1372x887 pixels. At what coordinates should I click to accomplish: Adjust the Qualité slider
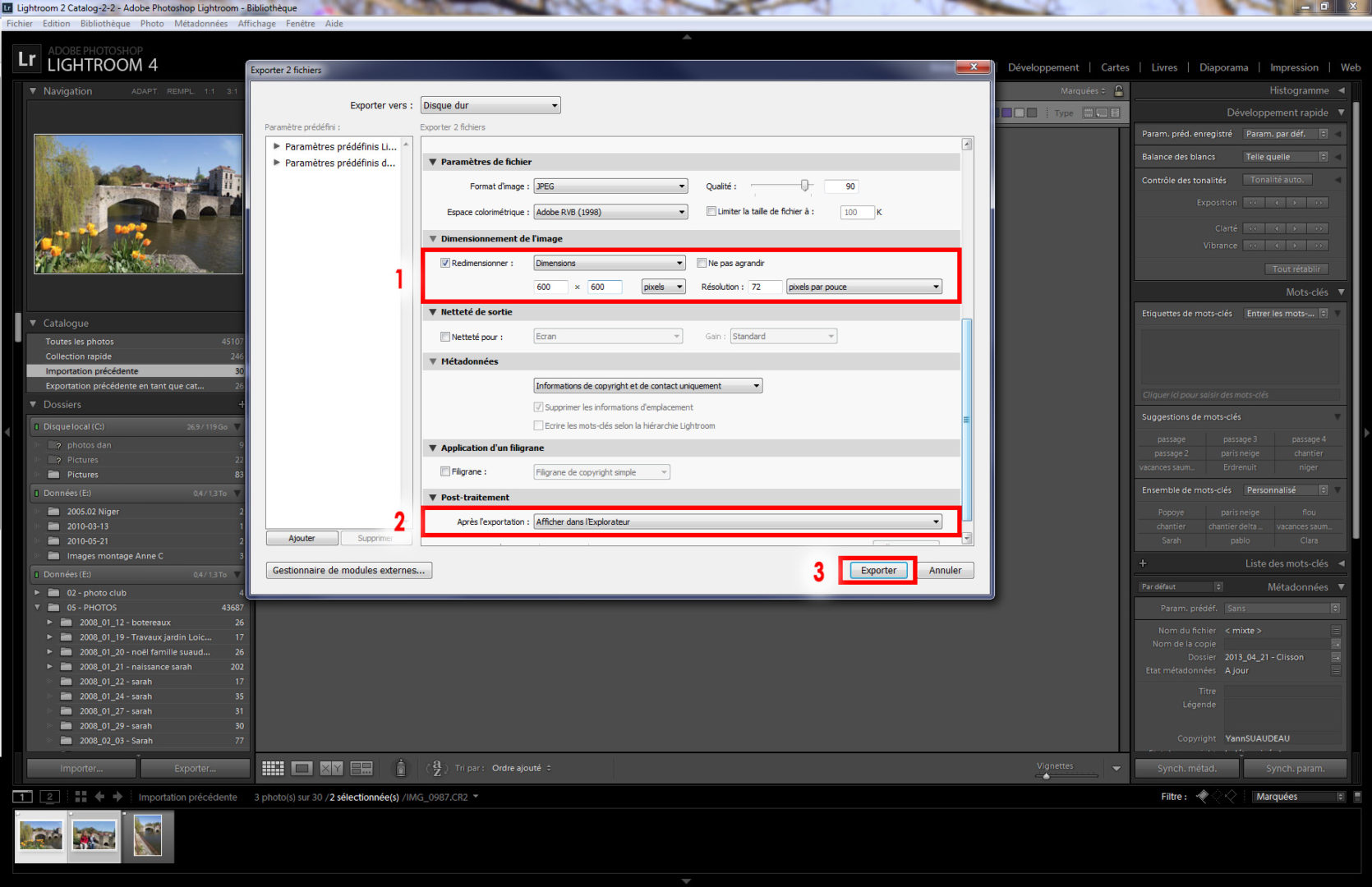pos(804,186)
